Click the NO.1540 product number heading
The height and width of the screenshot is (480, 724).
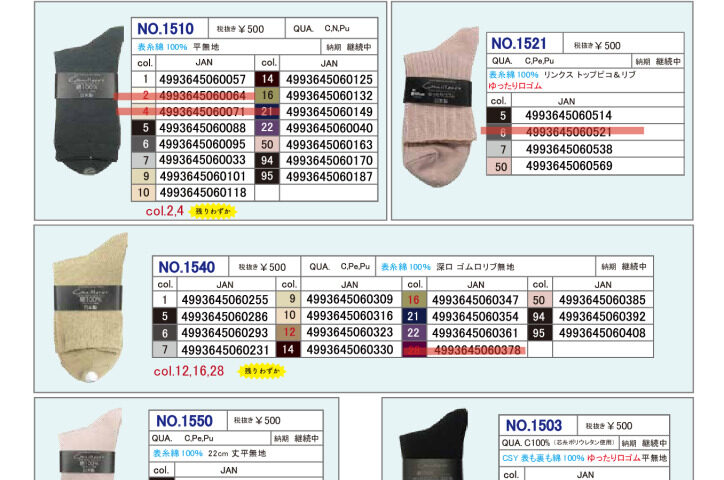[x=187, y=267]
